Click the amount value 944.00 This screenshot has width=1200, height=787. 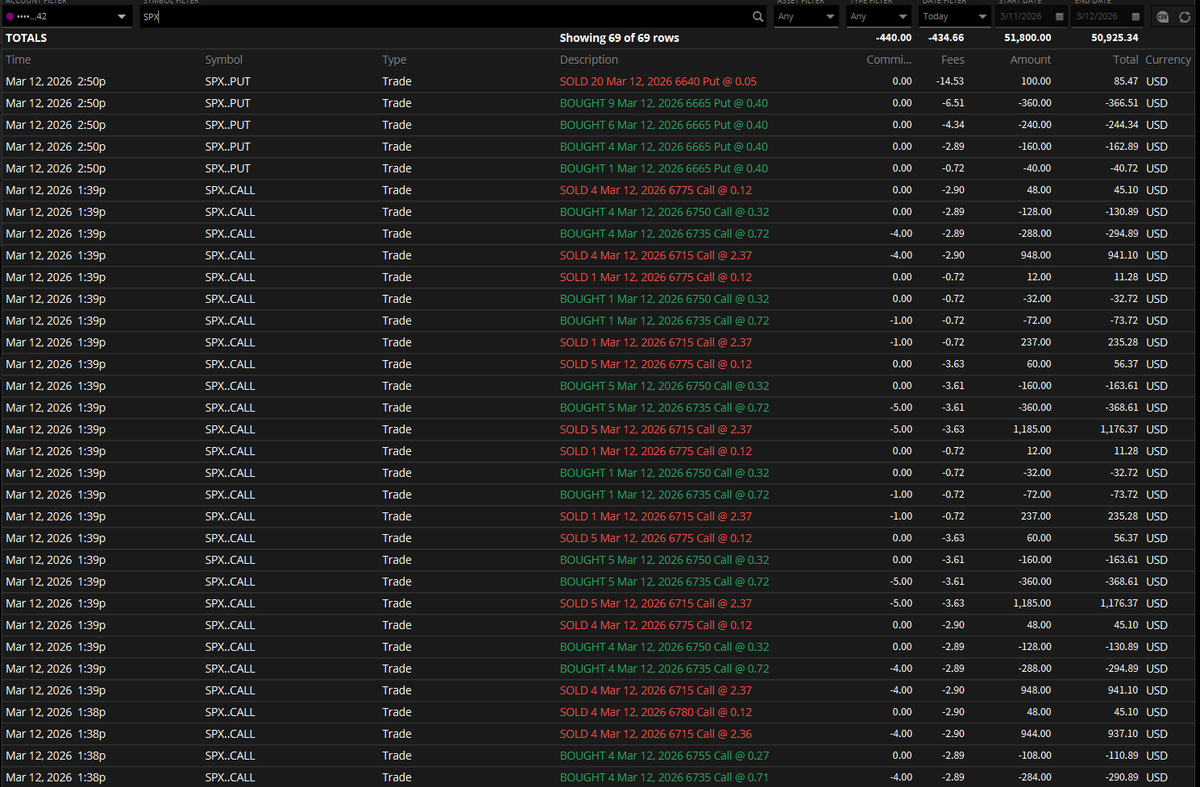pyautogui.click(x=1036, y=734)
